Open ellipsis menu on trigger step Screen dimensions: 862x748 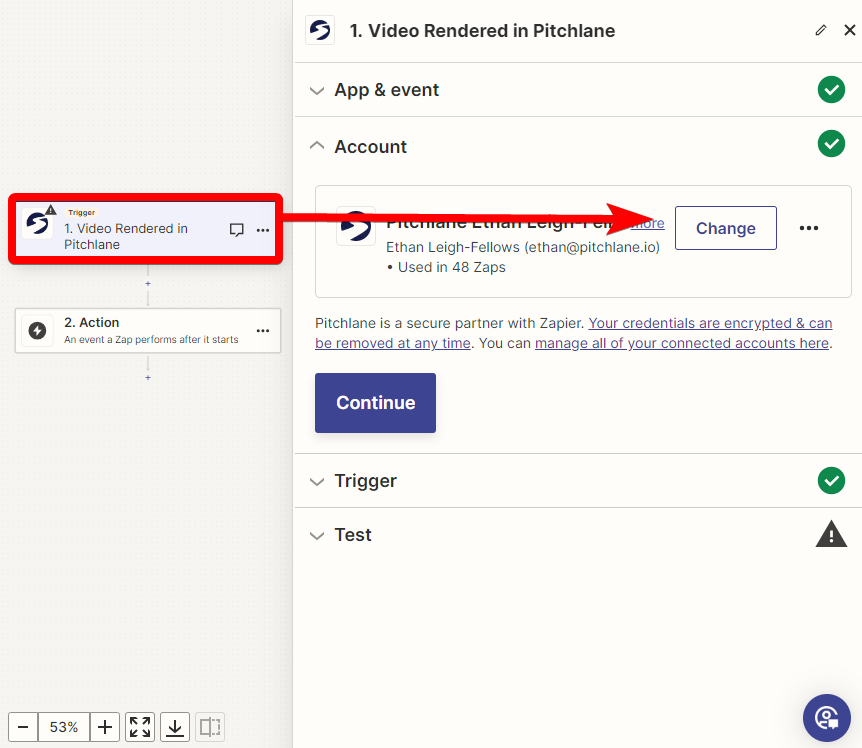click(x=263, y=230)
